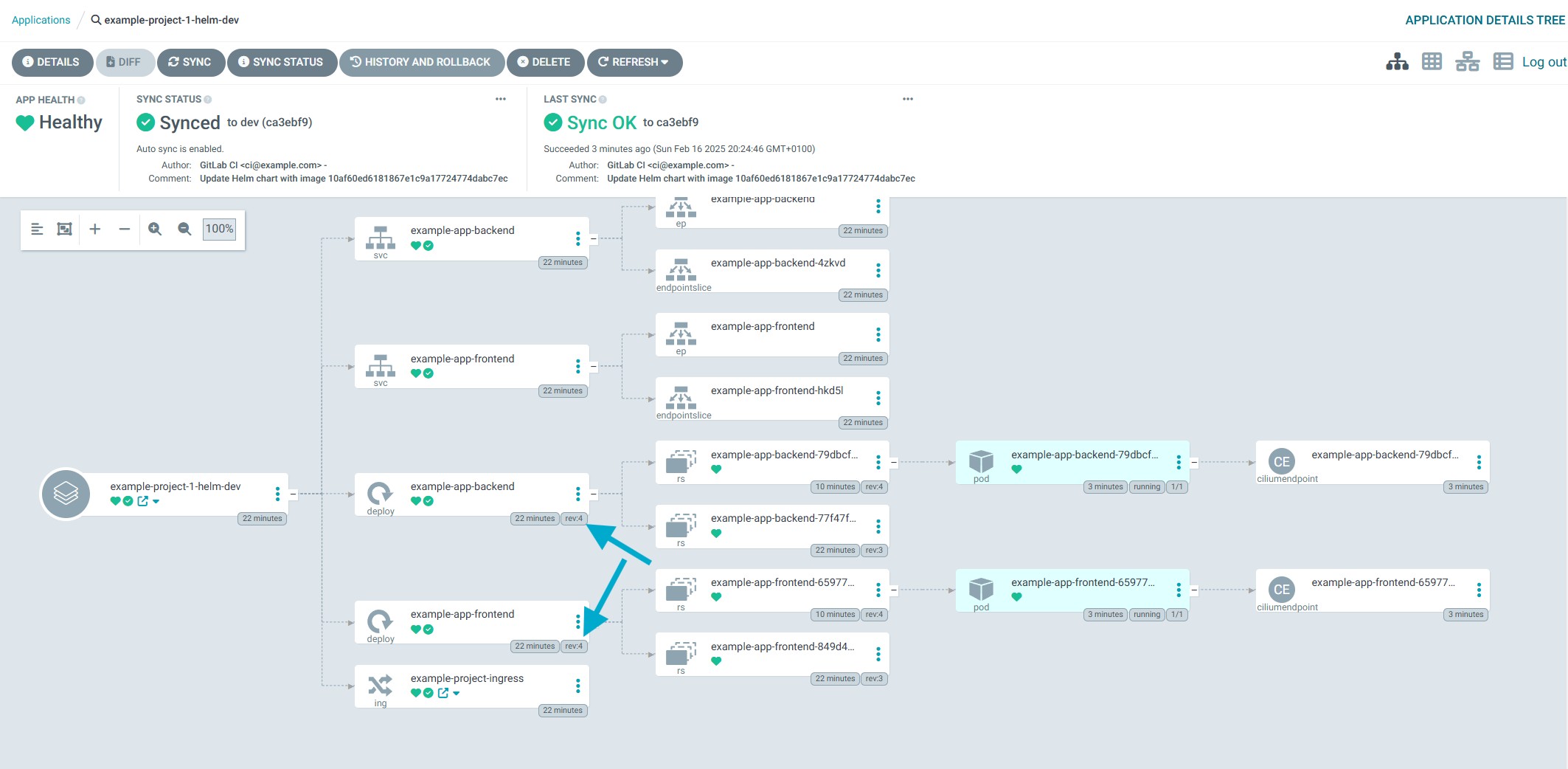Click the zoom in magnifier icon
The width and height of the screenshot is (1568, 769).
coord(155,229)
